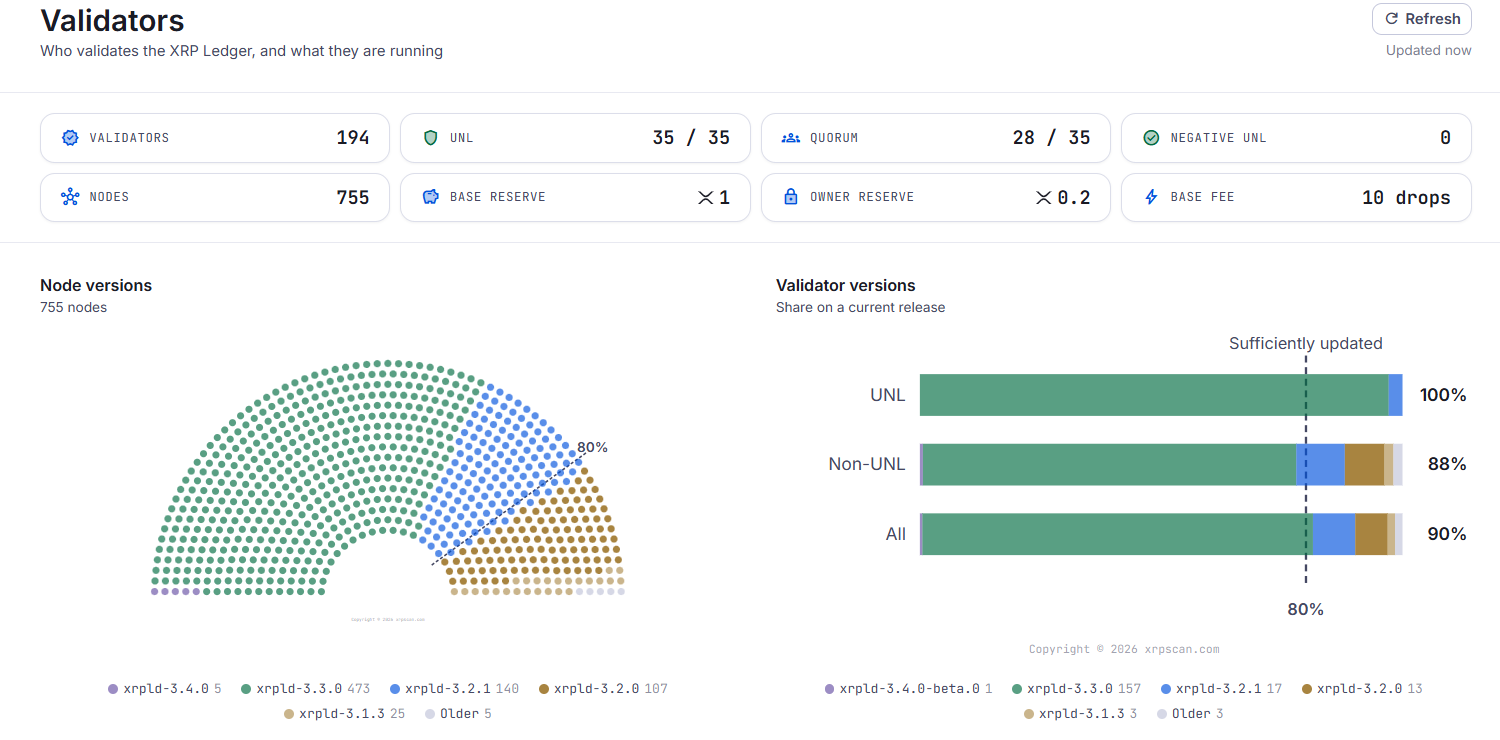
Task: Click the Refresh button
Action: coord(1422,19)
